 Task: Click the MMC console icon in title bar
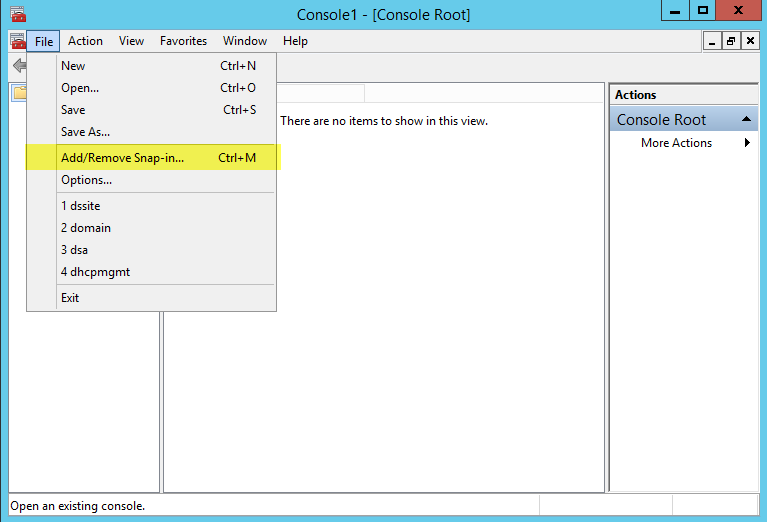[17, 14]
